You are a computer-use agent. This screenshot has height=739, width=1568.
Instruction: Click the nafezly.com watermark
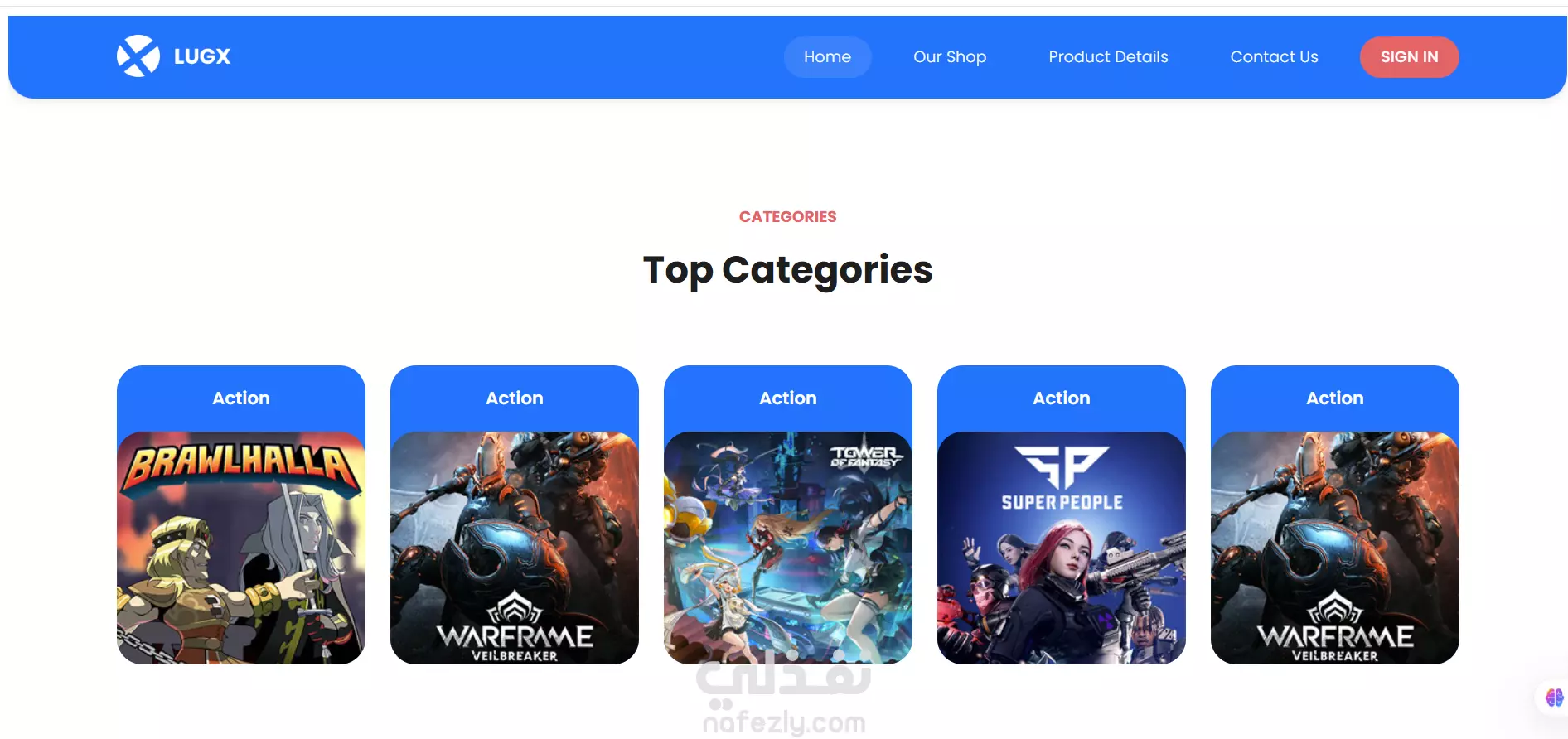tap(784, 722)
